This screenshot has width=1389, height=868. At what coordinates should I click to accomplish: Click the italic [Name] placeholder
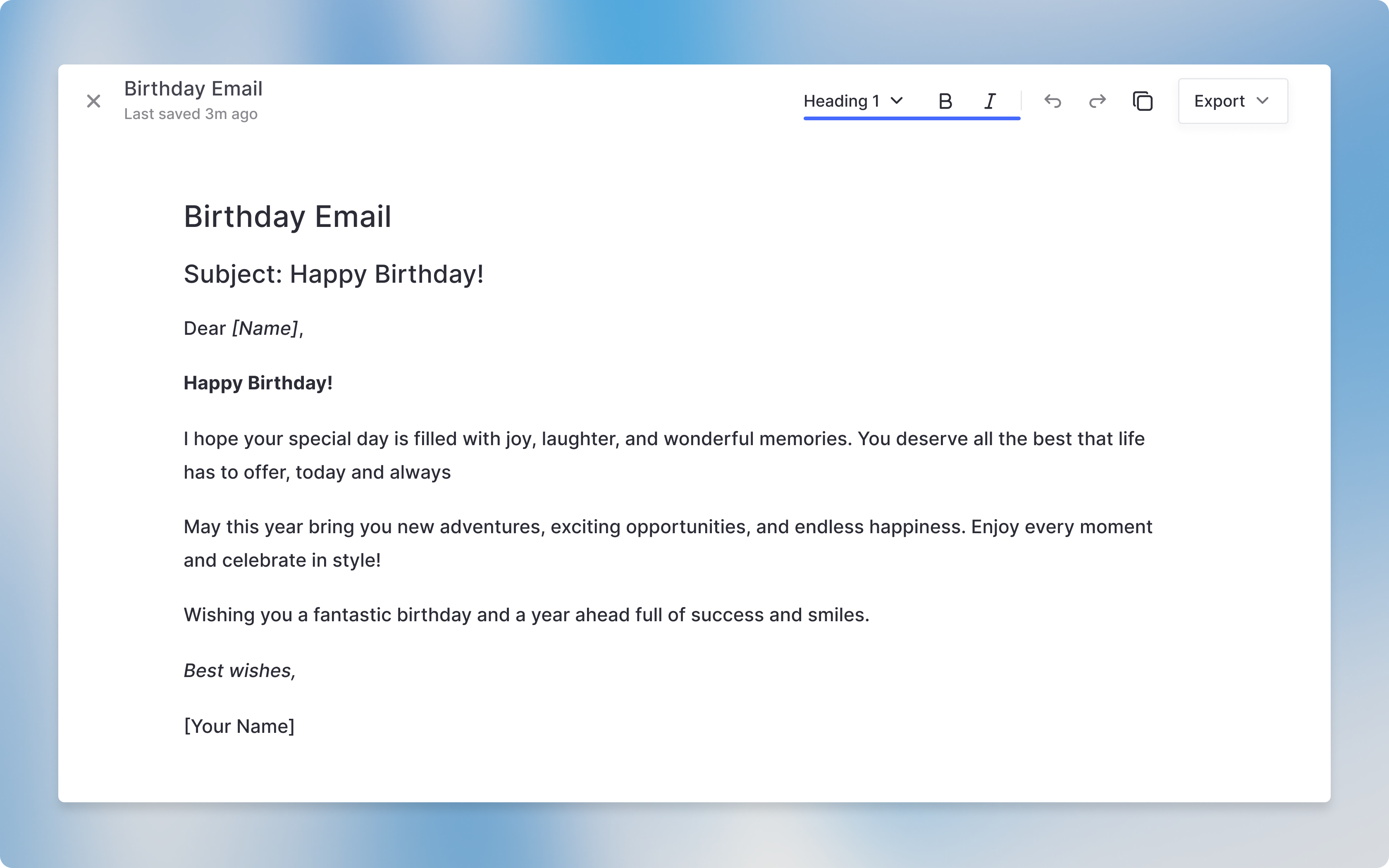pyautogui.click(x=265, y=328)
